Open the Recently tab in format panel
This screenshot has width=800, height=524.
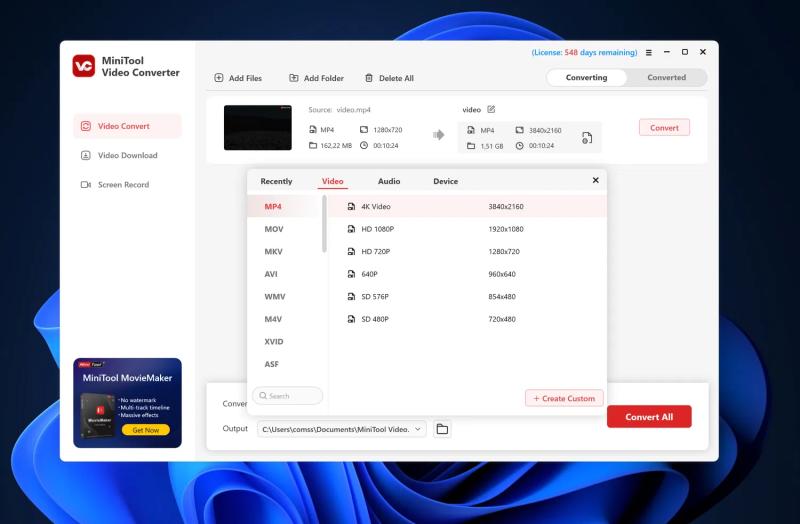[x=276, y=181]
